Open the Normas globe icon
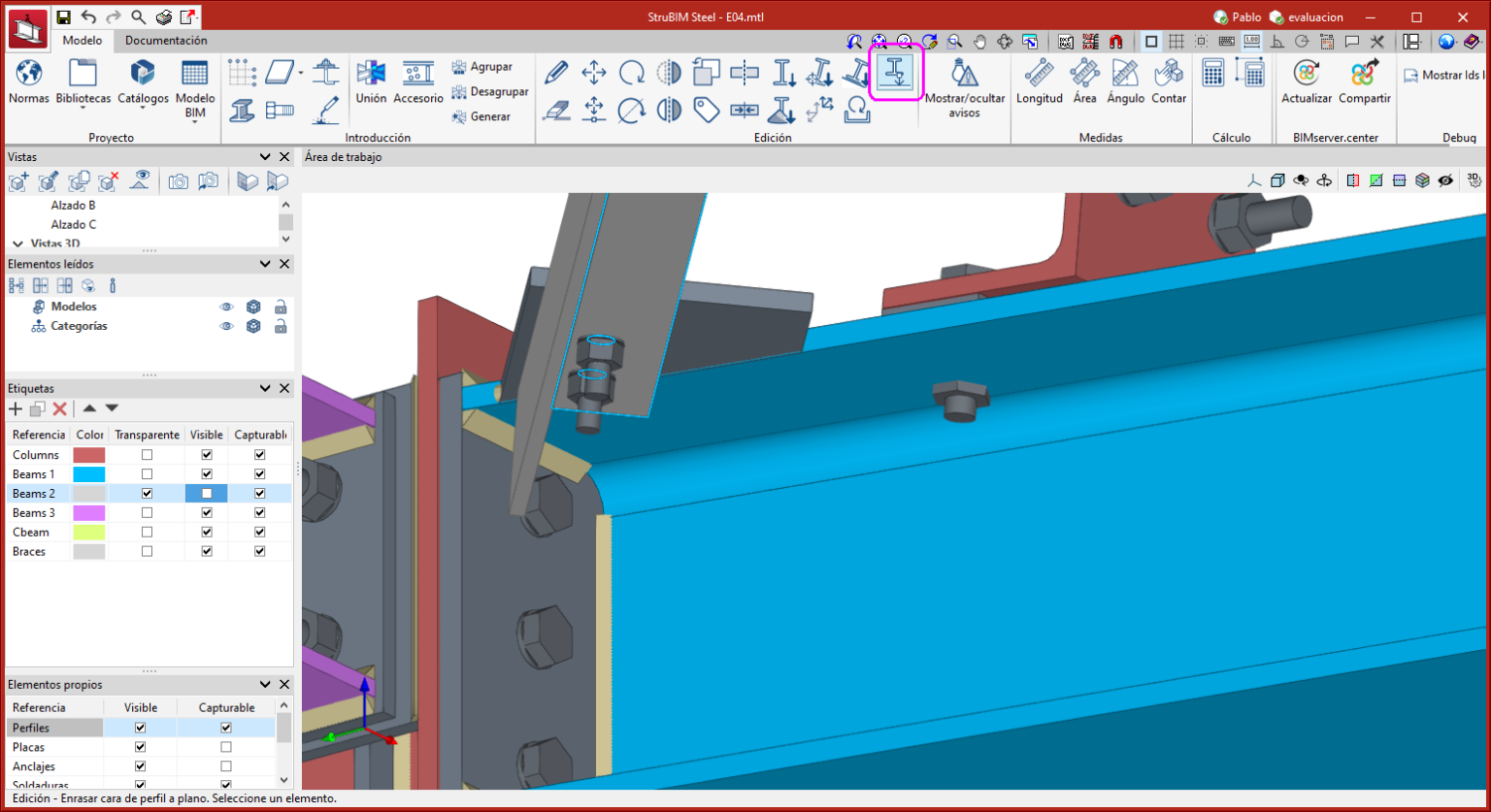Viewport: 1491px width, 812px height. [29, 74]
